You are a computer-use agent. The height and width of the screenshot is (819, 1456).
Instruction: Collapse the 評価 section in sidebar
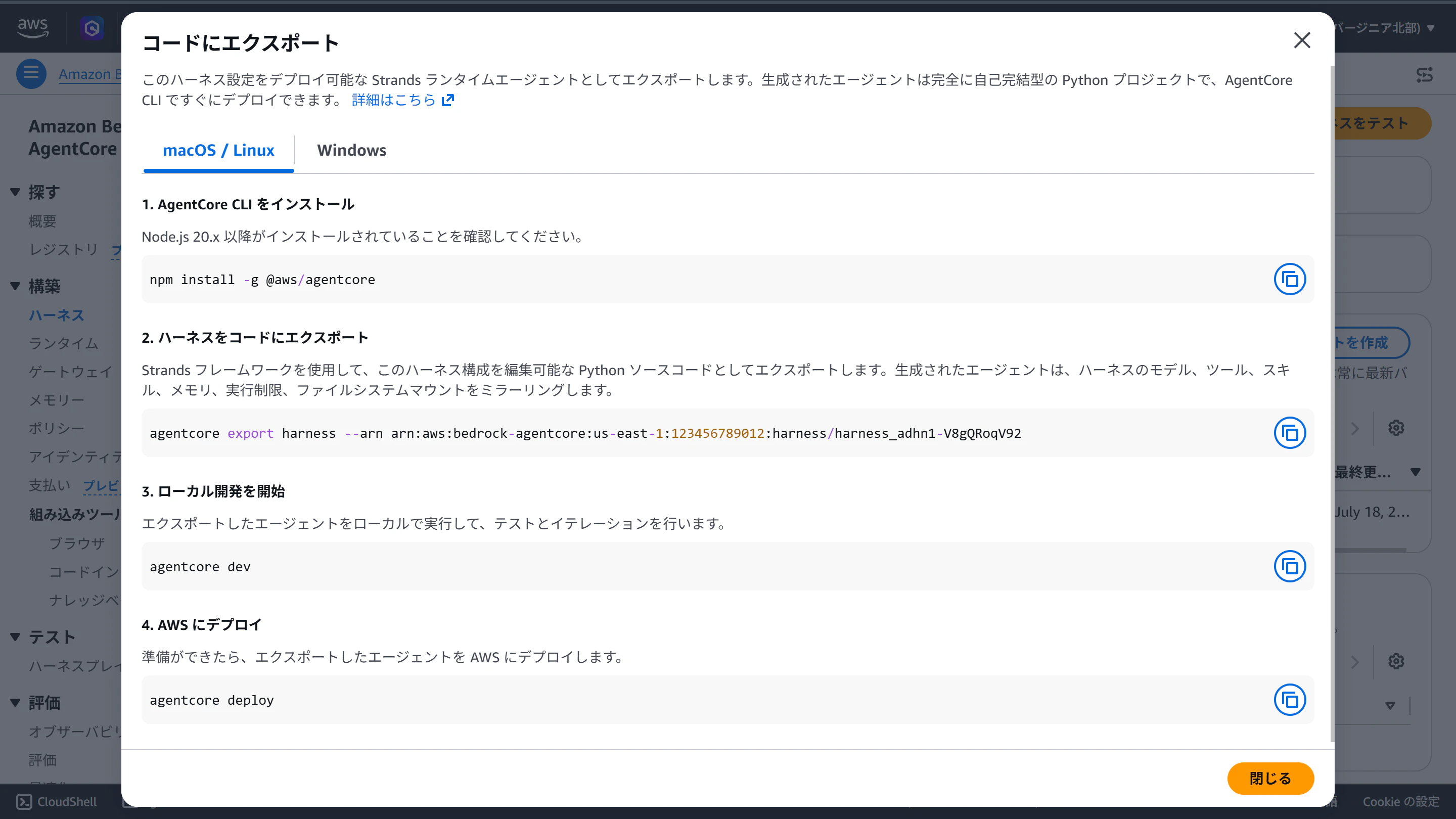coord(15,703)
